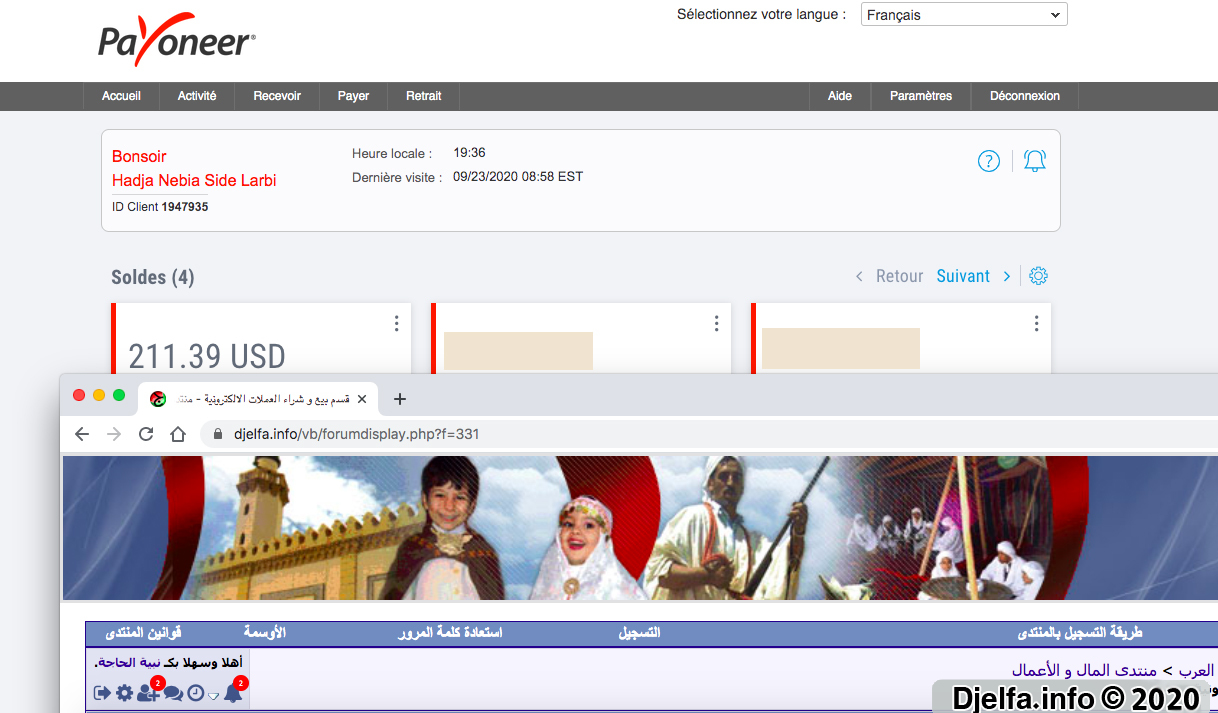Viewport: 1218px width, 713px height.
Task: Click Retour in balances pager
Action: point(899,276)
